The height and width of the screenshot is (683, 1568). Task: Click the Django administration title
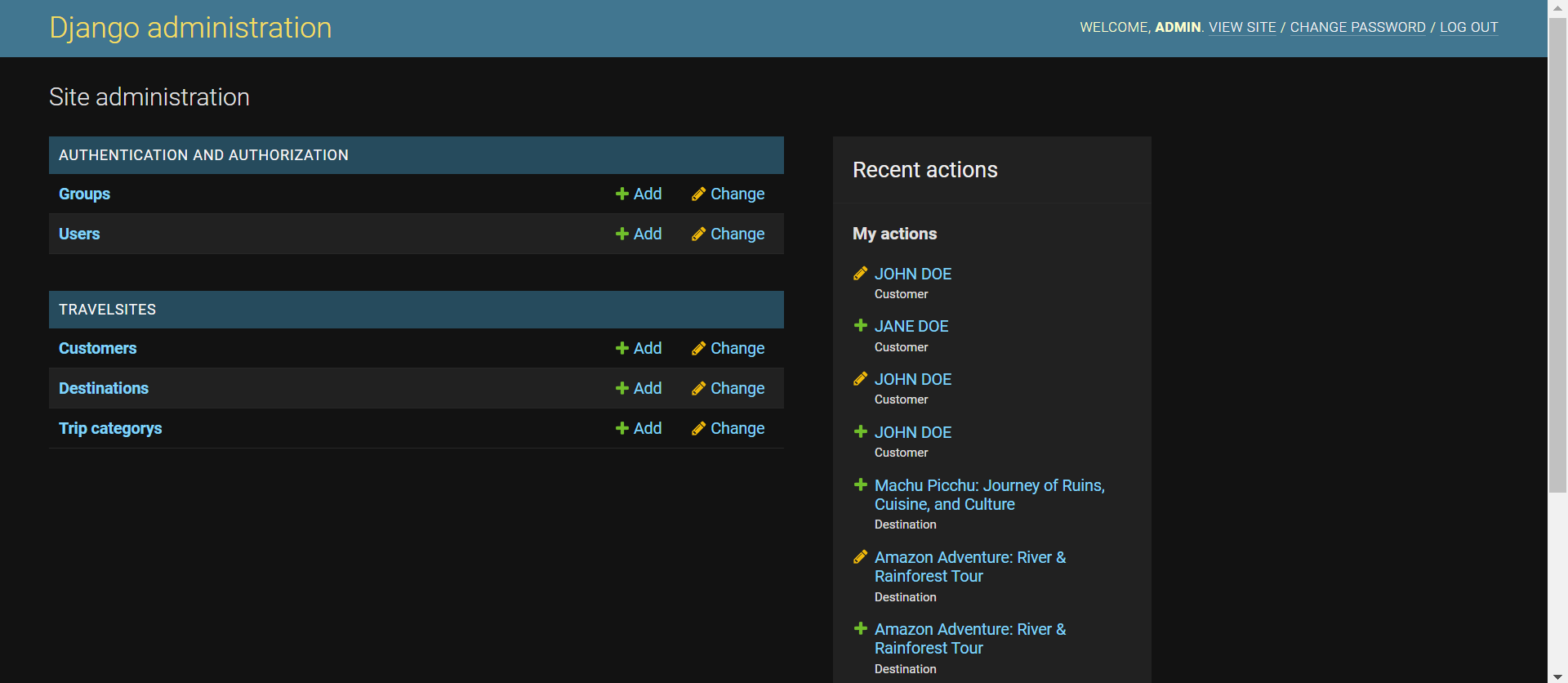click(190, 28)
